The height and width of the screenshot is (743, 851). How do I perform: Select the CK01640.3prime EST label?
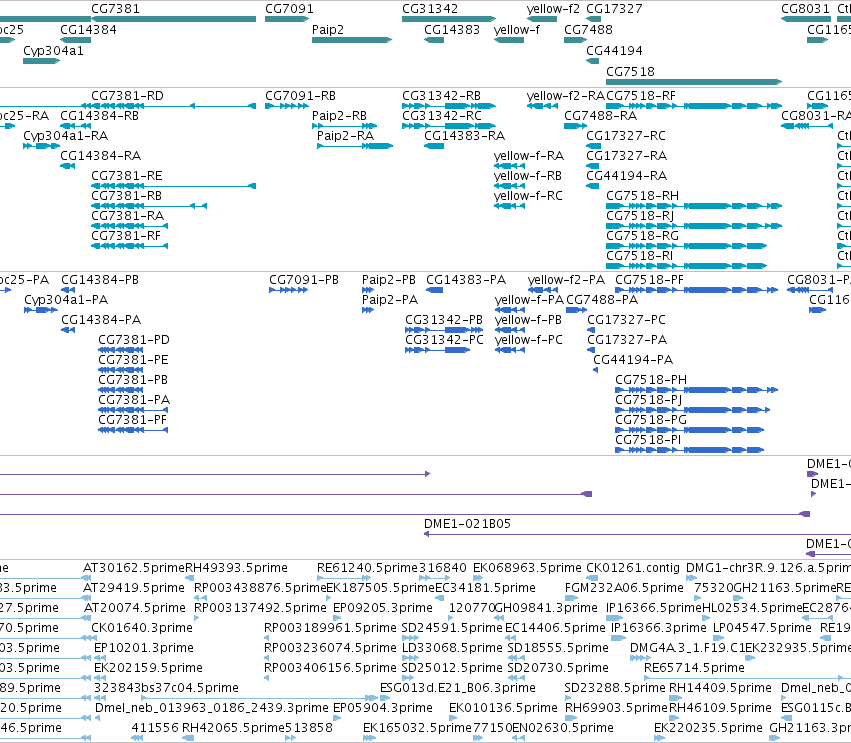pyautogui.click(x=142, y=628)
